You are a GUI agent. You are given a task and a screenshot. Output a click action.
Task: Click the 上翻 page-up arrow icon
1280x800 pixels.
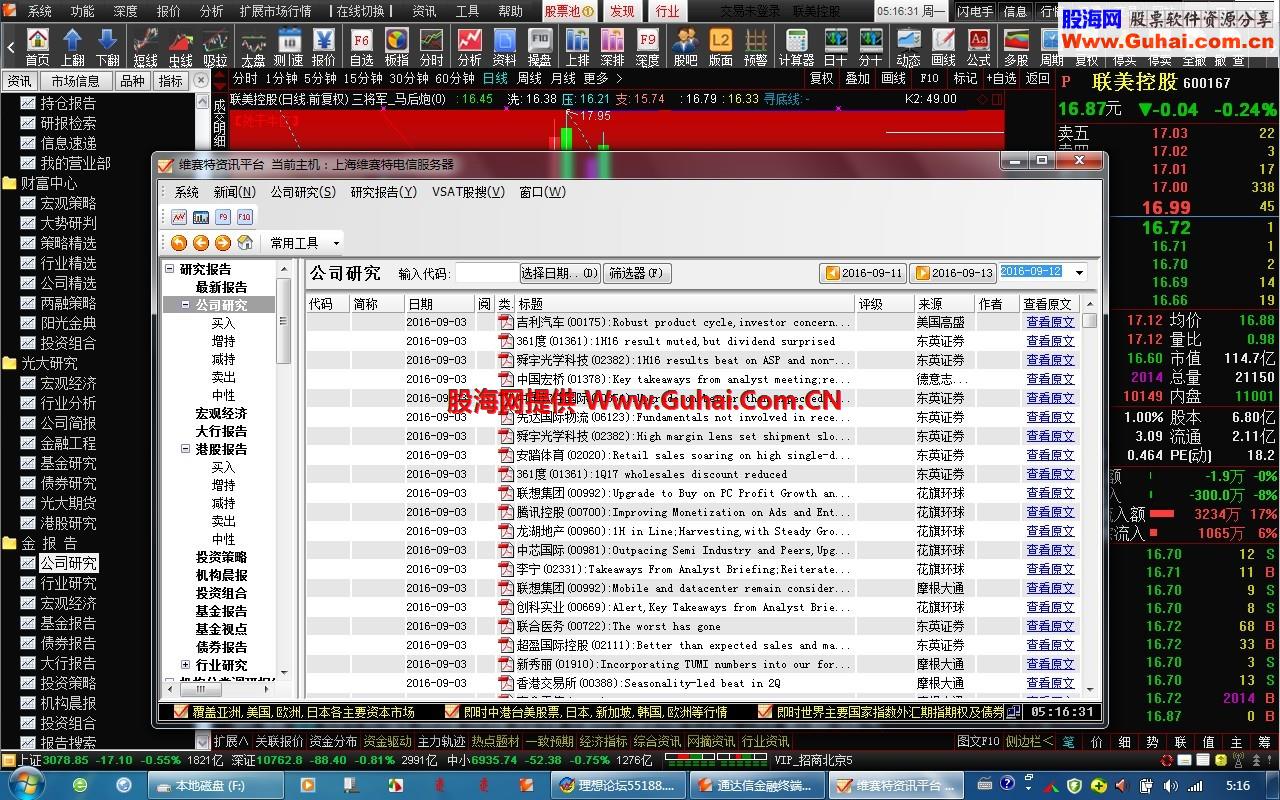pyautogui.click(x=73, y=46)
